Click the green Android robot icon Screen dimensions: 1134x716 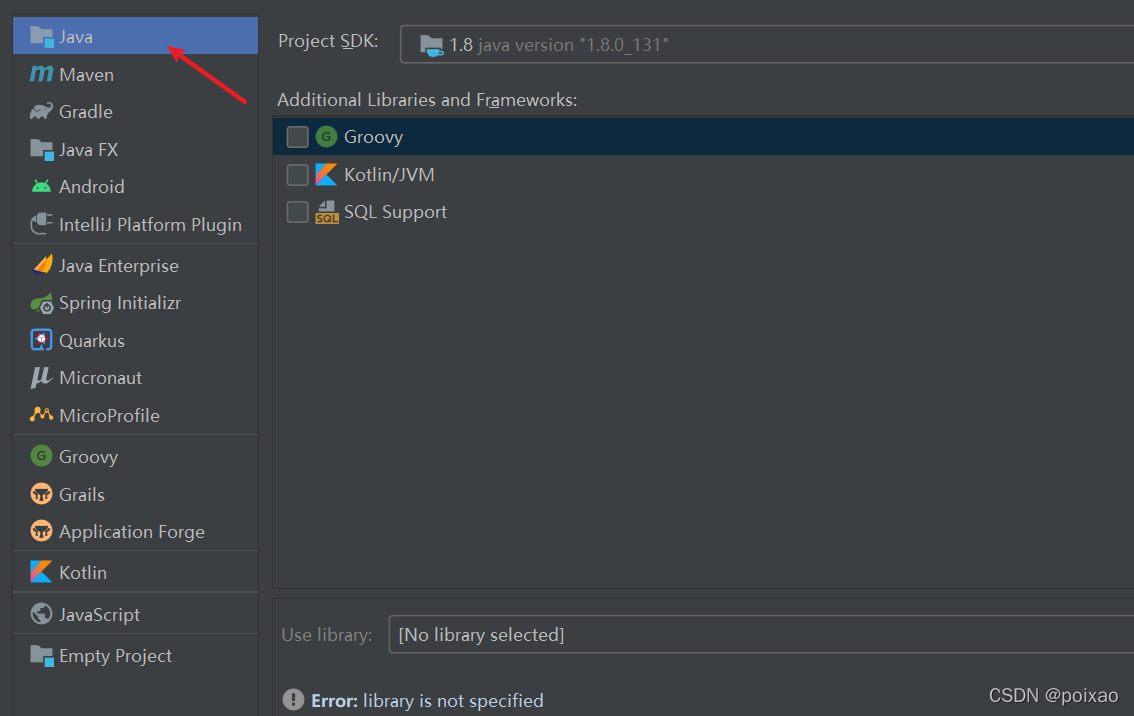coord(41,187)
